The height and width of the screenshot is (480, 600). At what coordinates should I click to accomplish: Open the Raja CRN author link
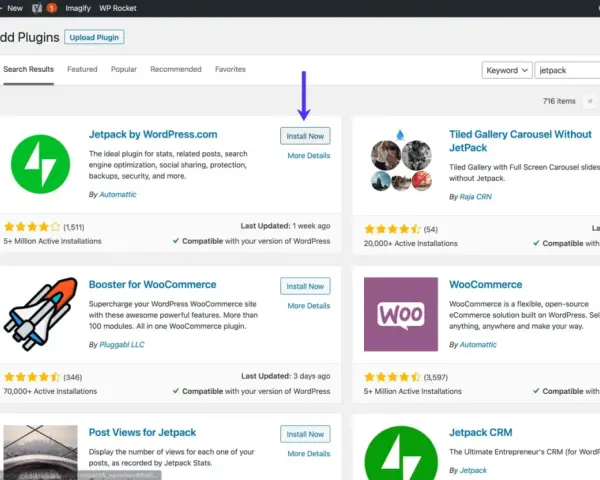pos(476,197)
